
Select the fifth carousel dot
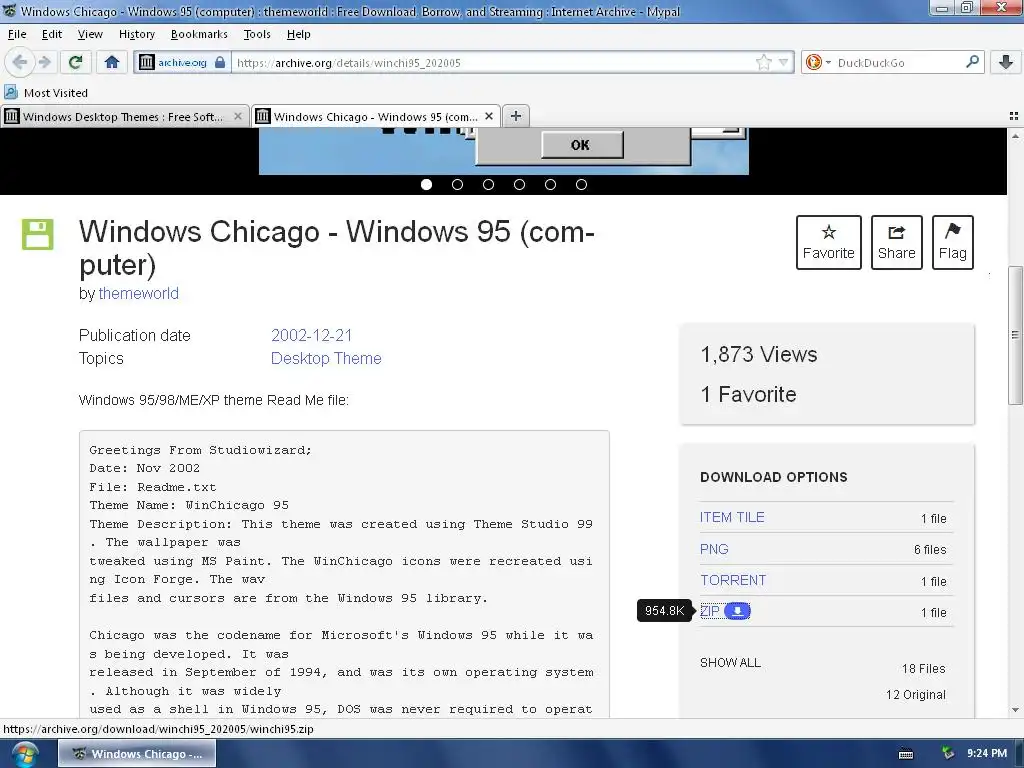click(551, 185)
